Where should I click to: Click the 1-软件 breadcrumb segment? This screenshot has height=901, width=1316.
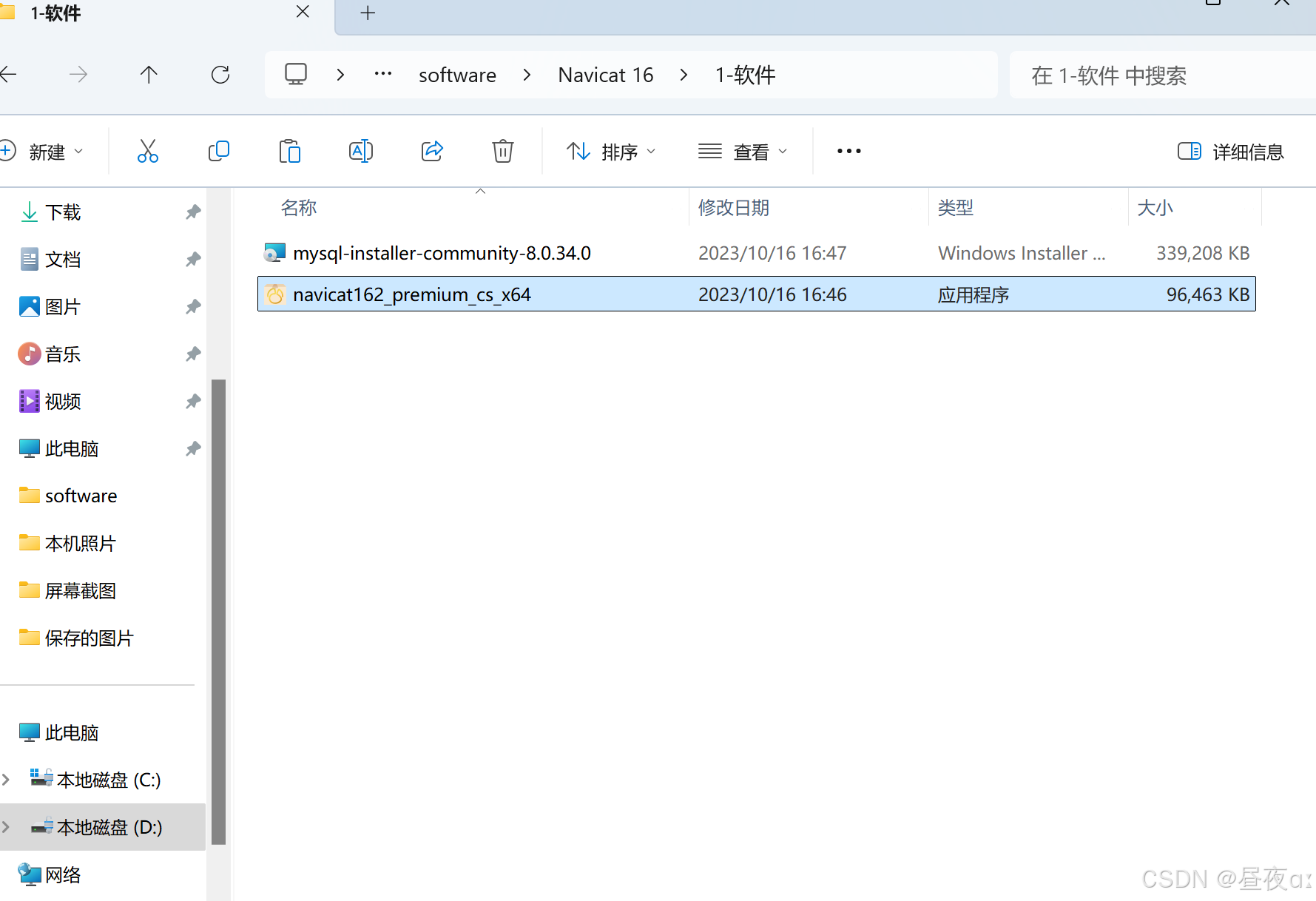pos(745,75)
